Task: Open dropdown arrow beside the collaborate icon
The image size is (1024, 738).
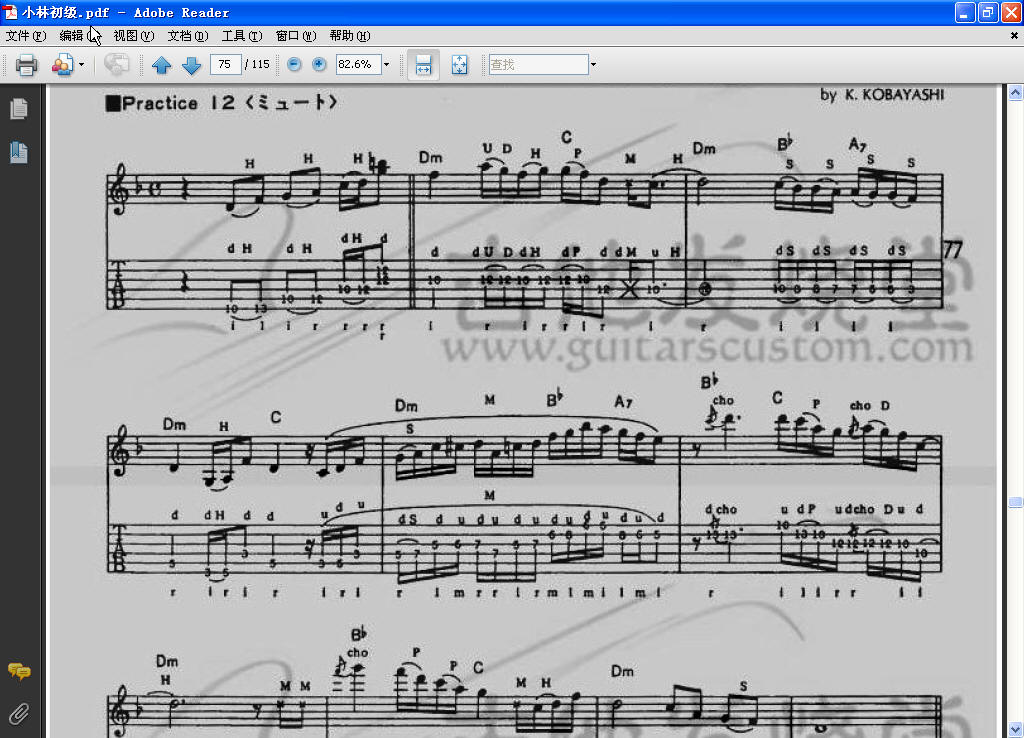Action: click(x=81, y=65)
